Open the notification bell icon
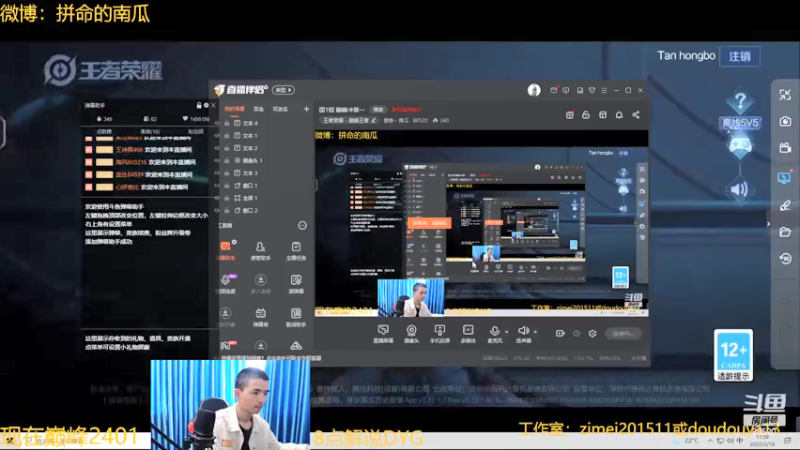 click(619, 115)
